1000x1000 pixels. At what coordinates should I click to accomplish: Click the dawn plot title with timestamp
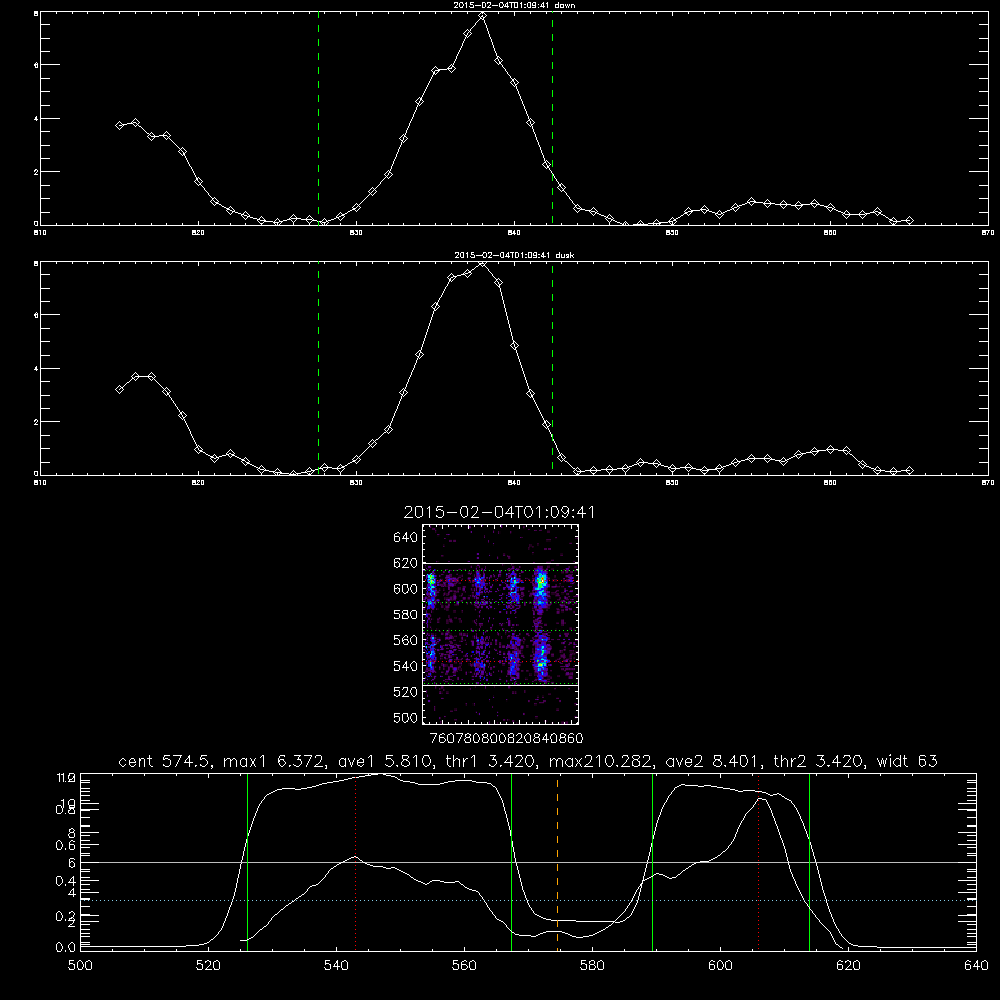[515, 5]
